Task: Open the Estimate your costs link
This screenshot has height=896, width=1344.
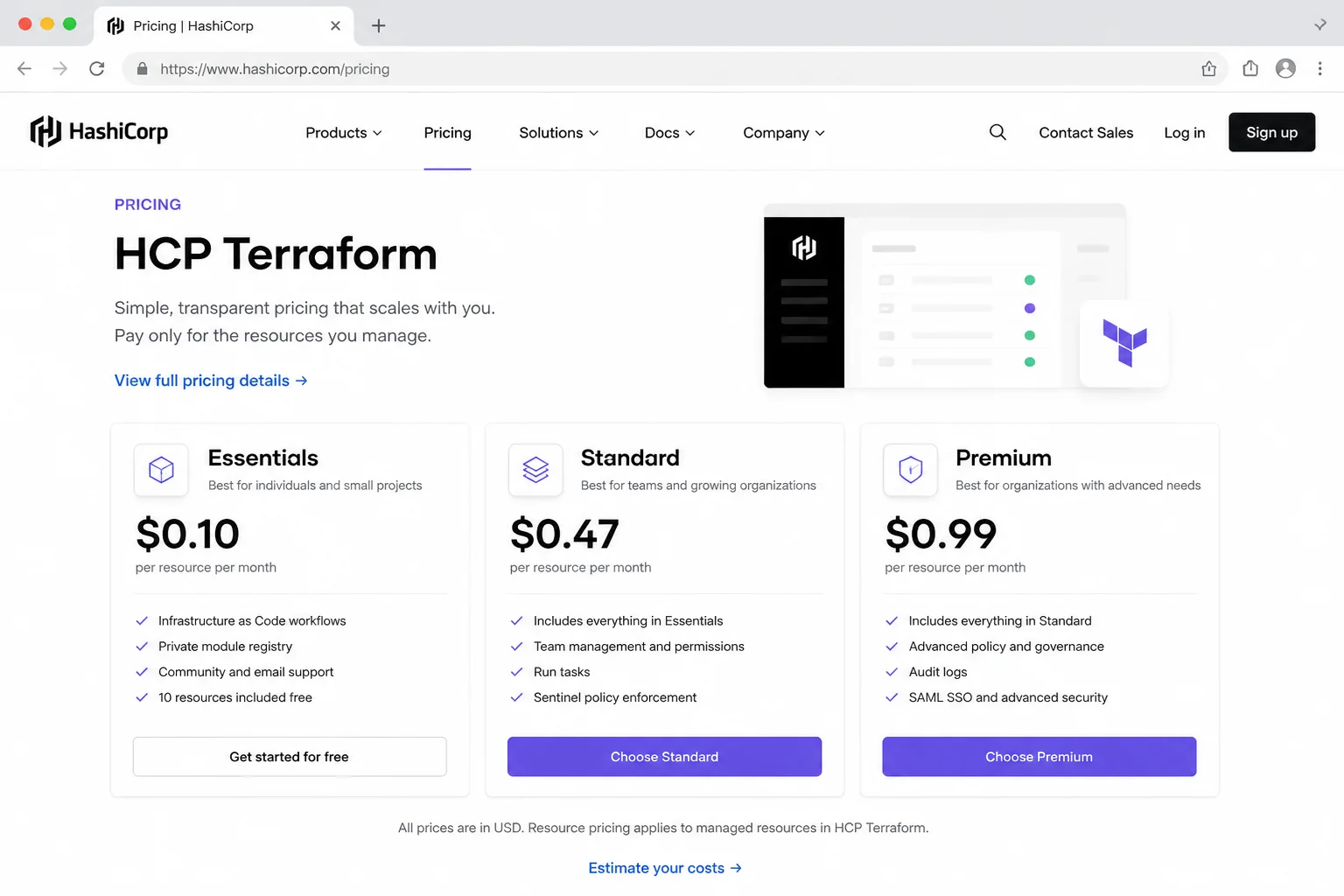Action: [665, 868]
